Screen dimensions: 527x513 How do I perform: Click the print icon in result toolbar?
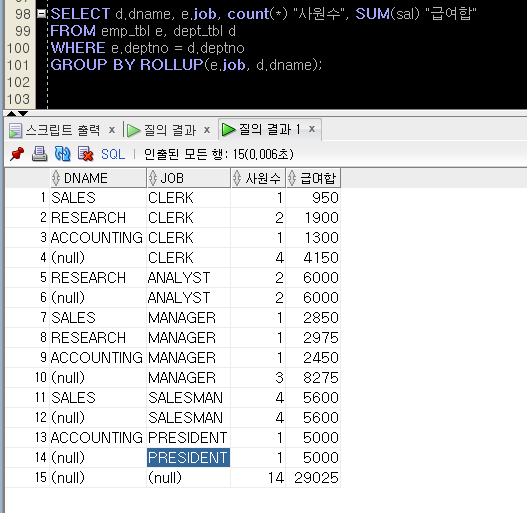tap(39, 154)
